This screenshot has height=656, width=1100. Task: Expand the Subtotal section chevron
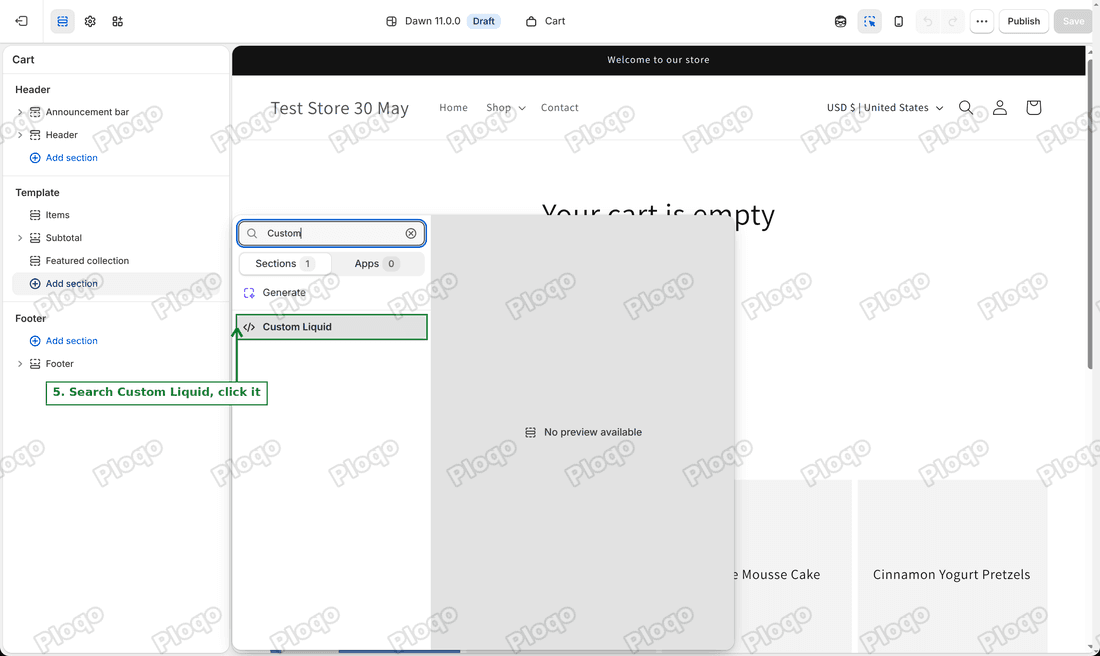pos(20,238)
